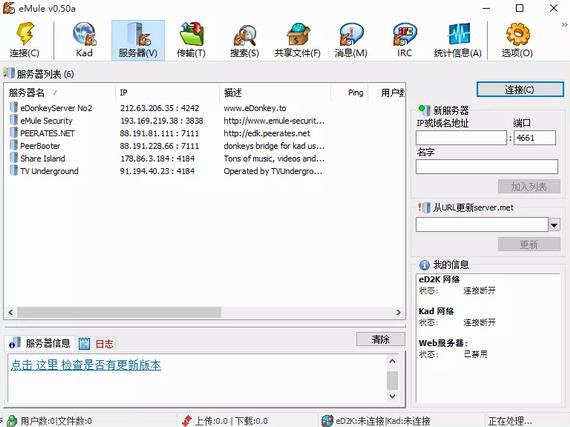Click the log pane vertical scrollbar thumb

(x=392, y=380)
